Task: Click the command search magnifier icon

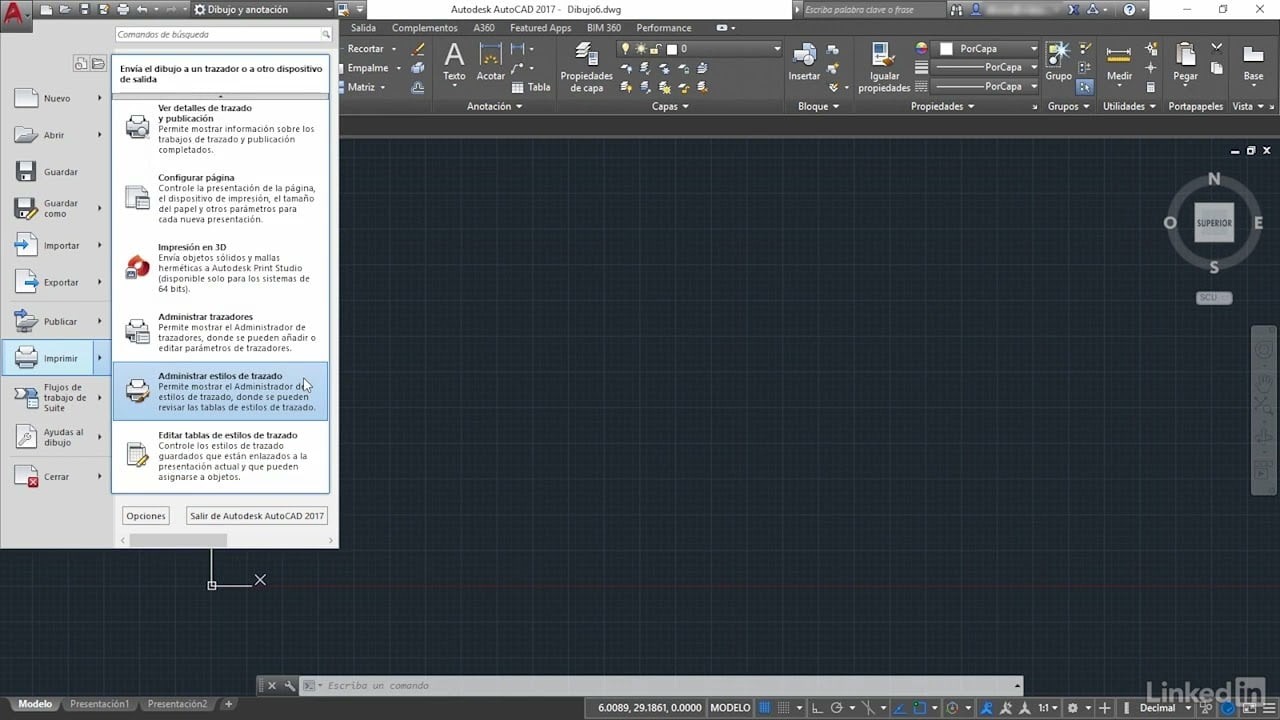Action: pyautogui.click(x=326, y=33)
